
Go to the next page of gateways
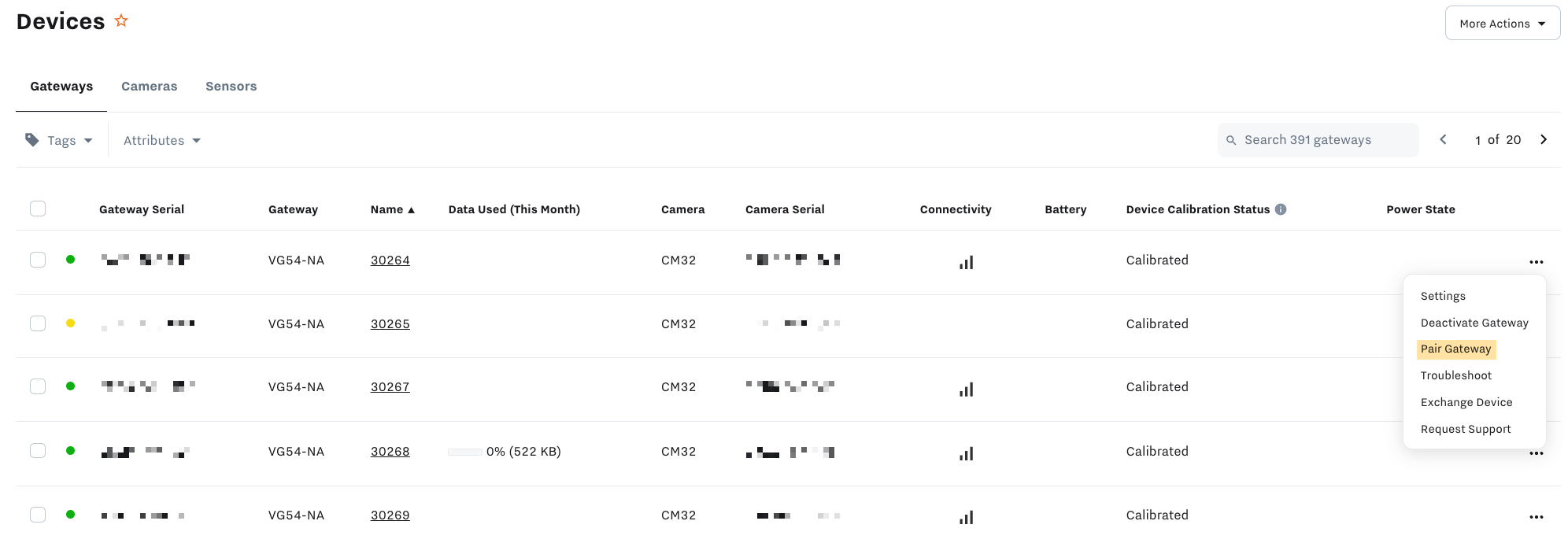pos(1544,140)
